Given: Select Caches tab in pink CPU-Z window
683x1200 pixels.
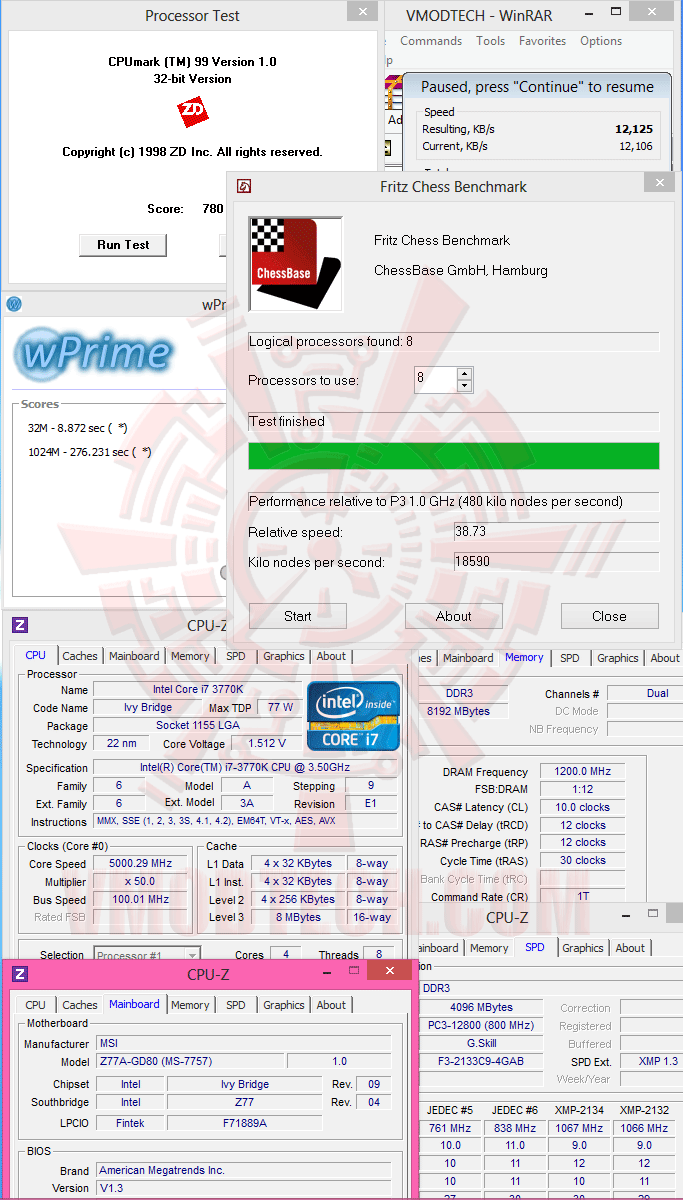Looking at the screenshot, I should point(80,1005).
